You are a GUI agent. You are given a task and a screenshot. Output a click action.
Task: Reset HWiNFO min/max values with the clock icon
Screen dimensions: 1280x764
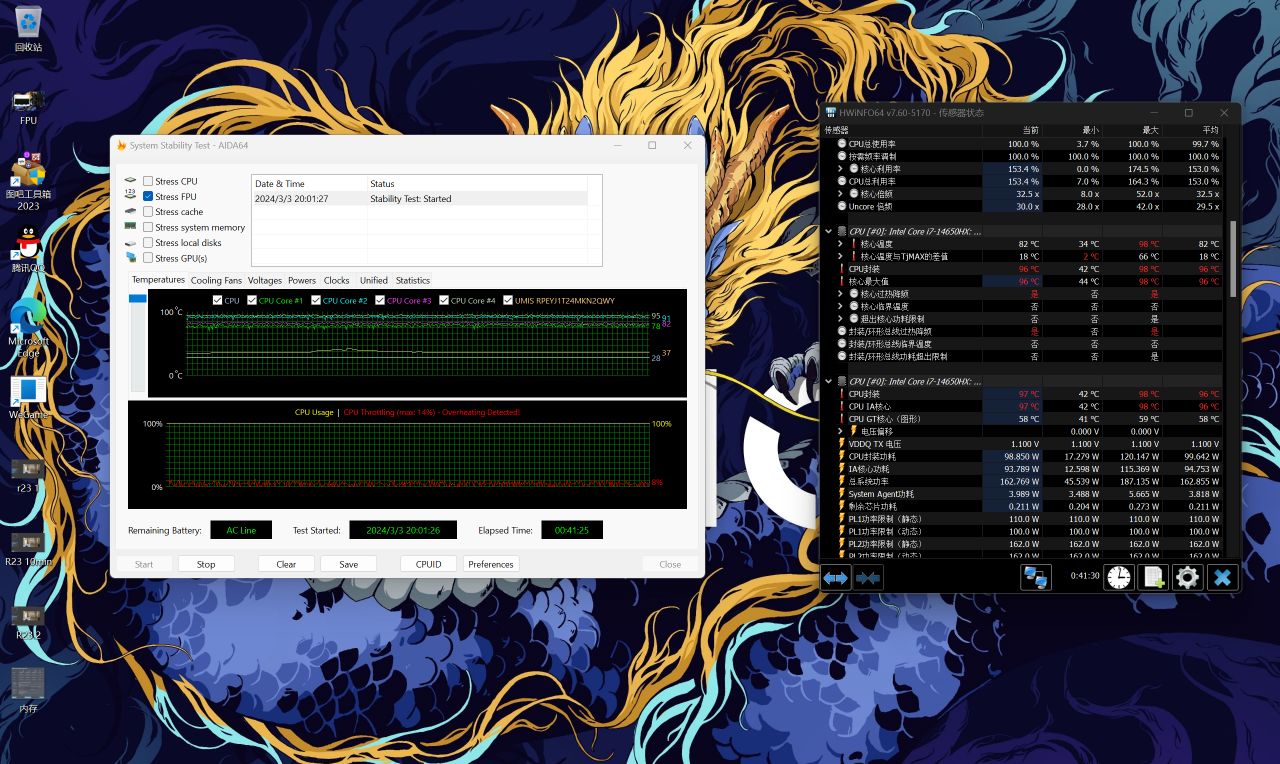click(x=1119, y=577)
